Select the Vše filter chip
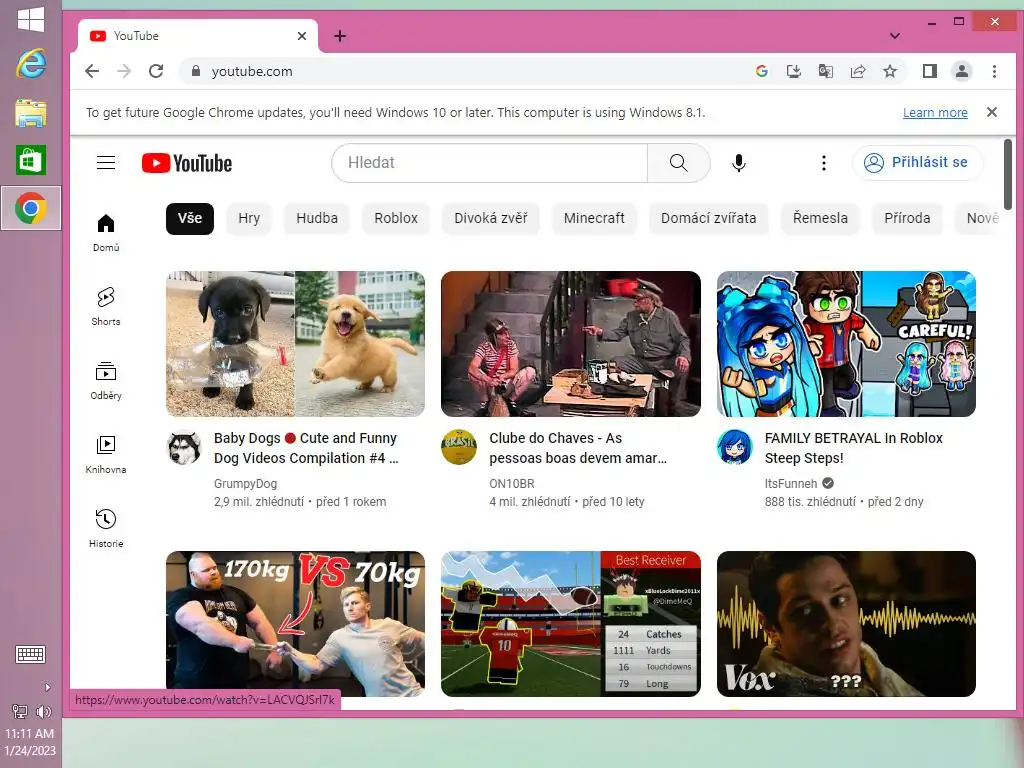This screenshot has height=768, width=1024. point(190,218)
